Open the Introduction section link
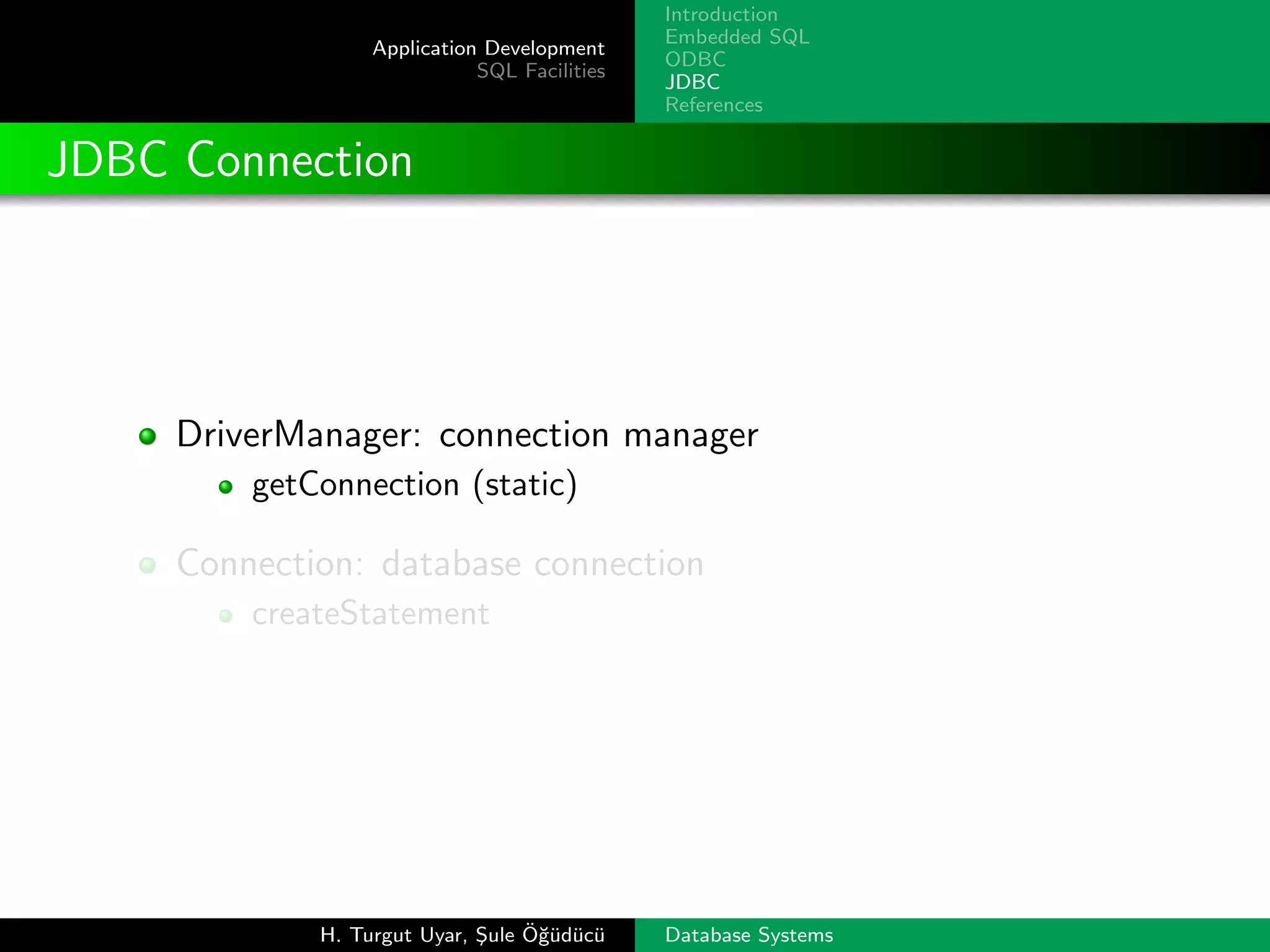This screenshot has height=952, width=1270. (x=721, y=14)
